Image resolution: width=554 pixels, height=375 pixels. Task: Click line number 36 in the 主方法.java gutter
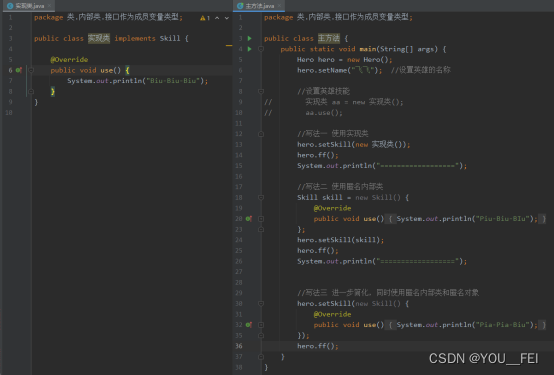click(x=239, y=346)
